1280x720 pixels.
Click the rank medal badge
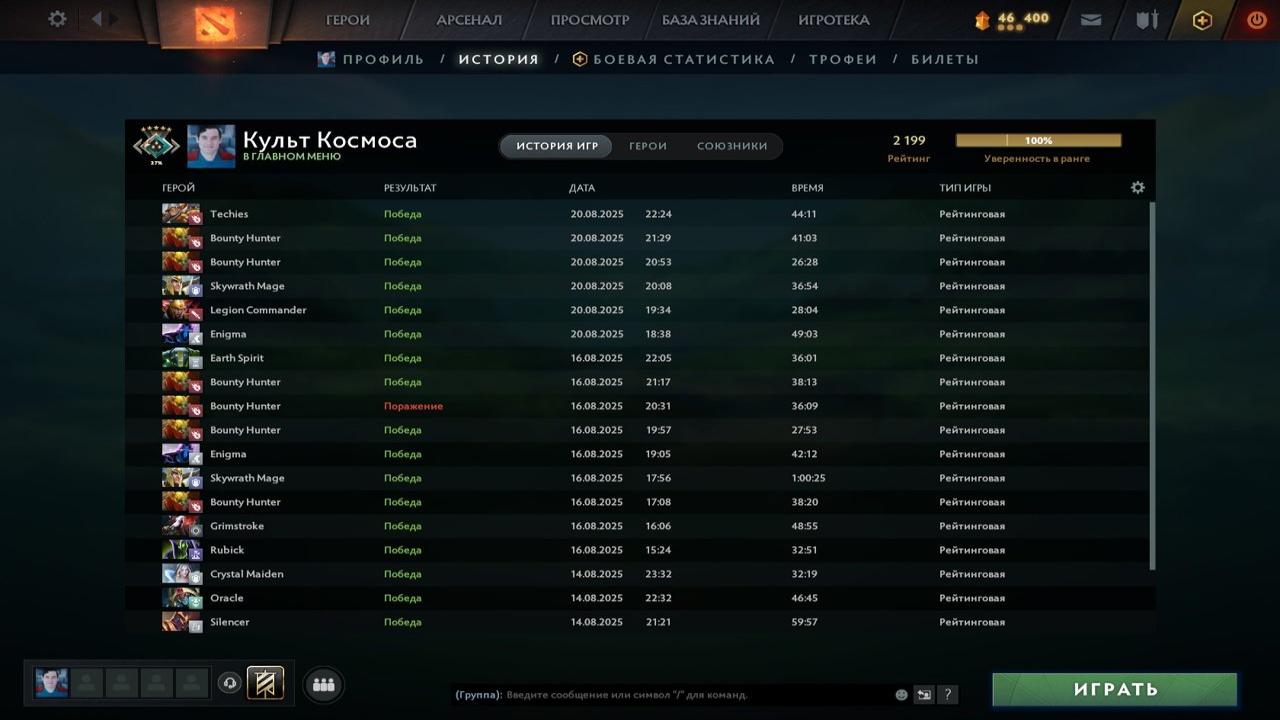coord(156,146)
